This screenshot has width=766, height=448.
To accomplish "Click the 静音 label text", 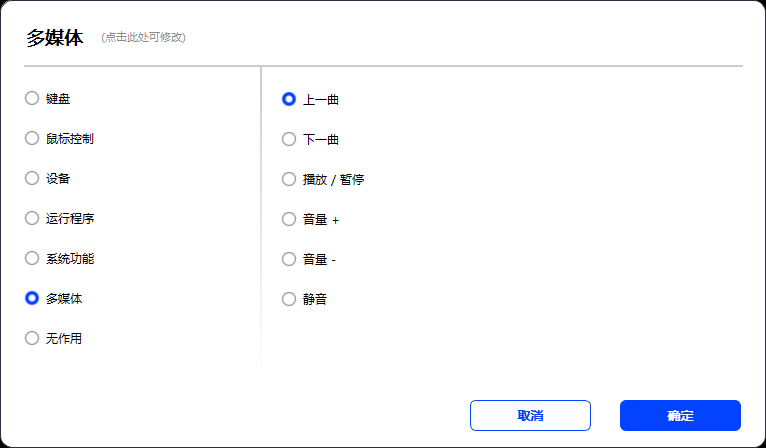I will (x=315, y=299).
